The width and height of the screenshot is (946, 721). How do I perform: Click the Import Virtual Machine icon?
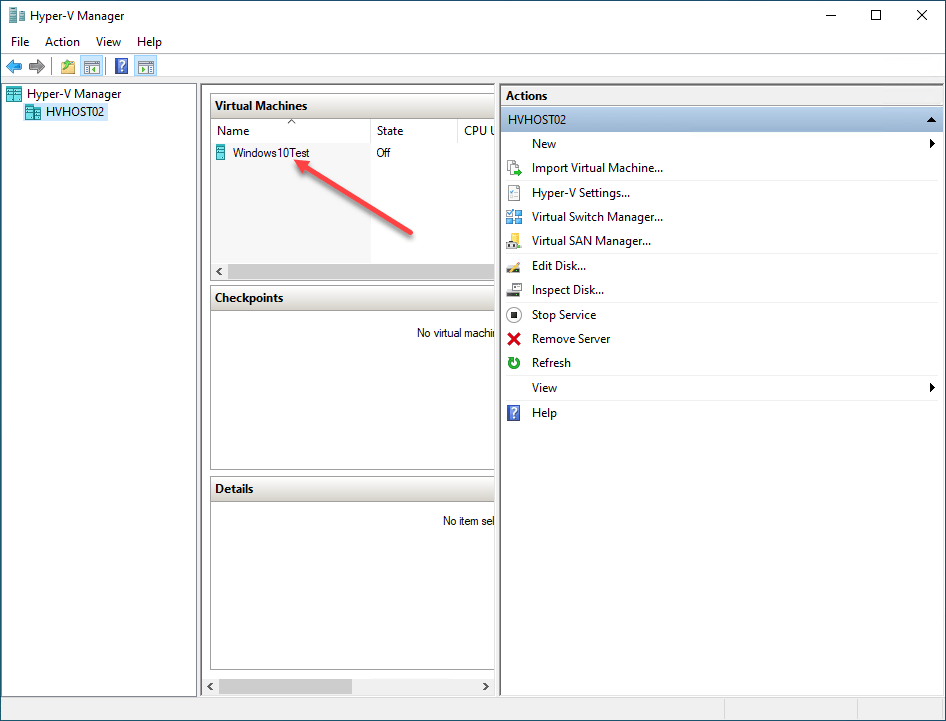pyautogui.click(x=514, y=168)
